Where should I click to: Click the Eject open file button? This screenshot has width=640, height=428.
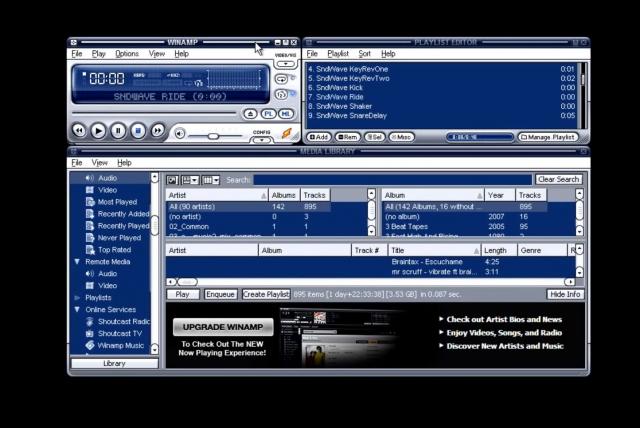click(251, 114)
